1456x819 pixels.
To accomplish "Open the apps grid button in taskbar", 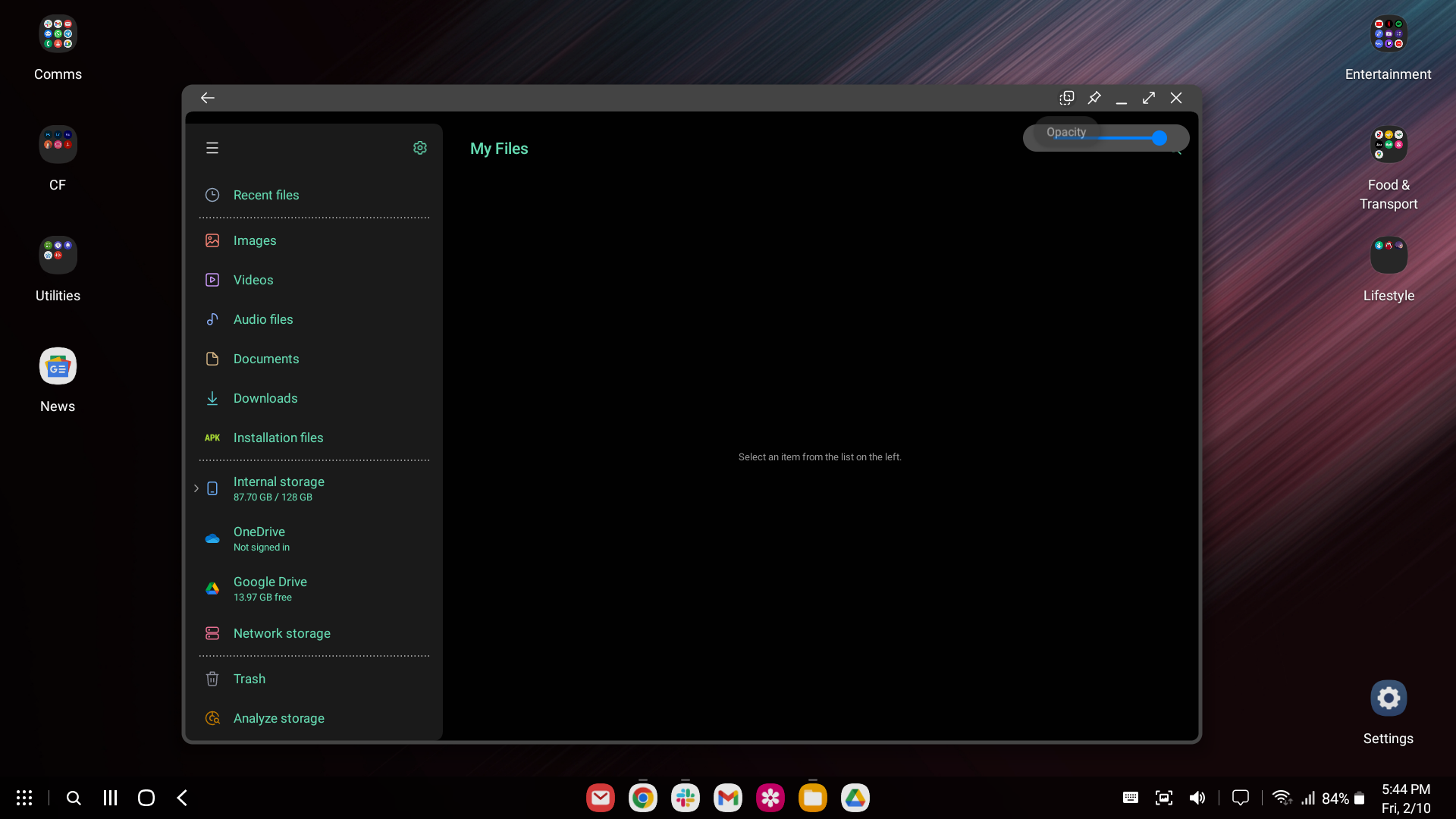I will coord(24,798).
